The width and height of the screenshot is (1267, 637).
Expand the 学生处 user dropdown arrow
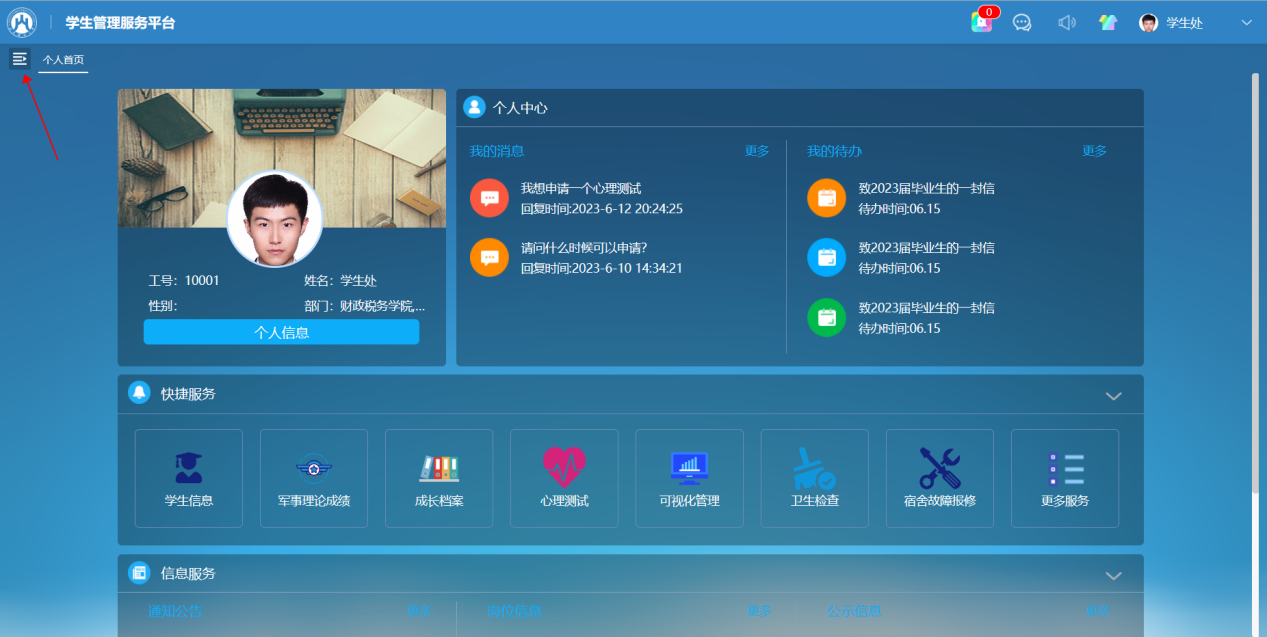pyautogui.click(x=1246, y=23)
